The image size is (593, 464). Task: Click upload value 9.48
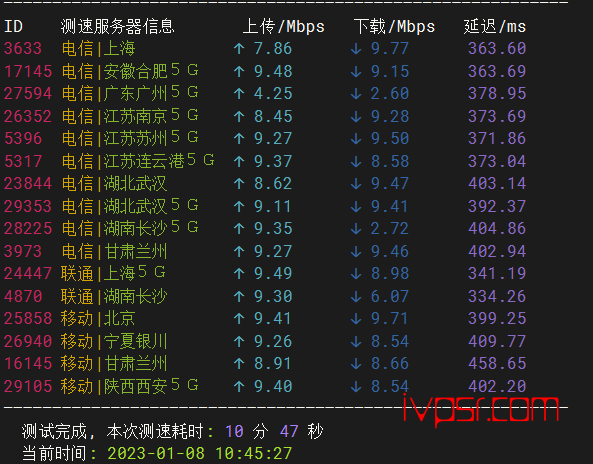[273, 71]
